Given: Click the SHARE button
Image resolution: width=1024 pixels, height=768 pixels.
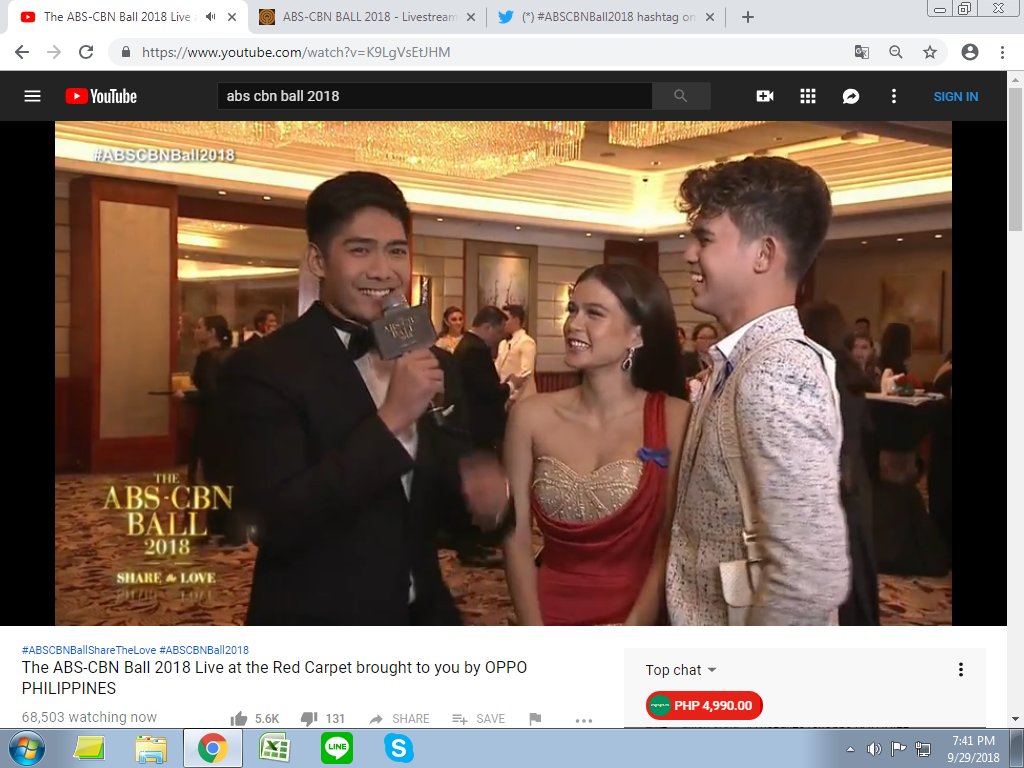Looking at the screenshot, I should coord(400,719).
